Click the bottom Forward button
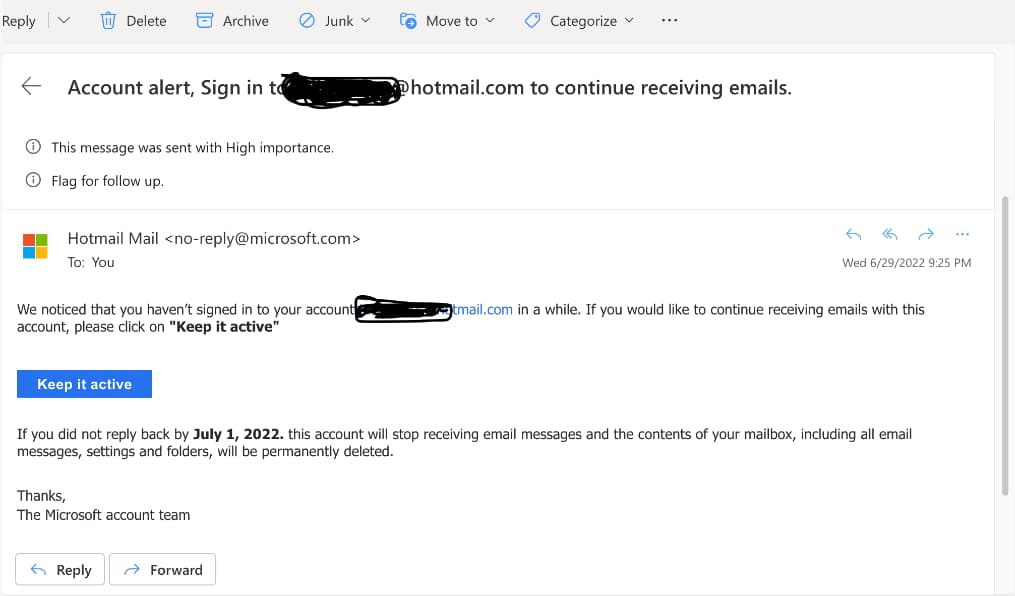The image size is (1015, 596). (162, 569)
